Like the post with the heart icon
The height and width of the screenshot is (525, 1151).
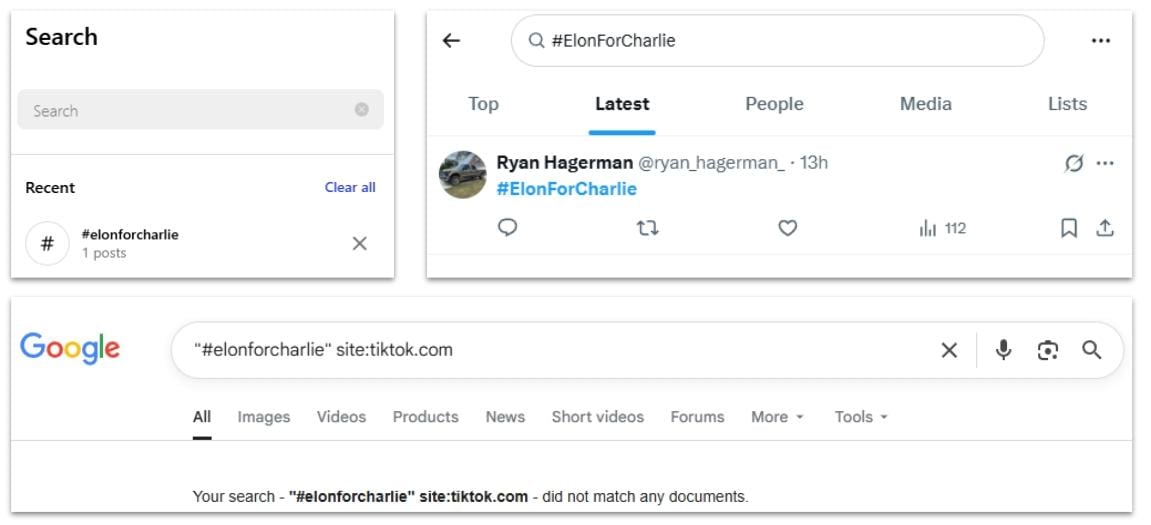(x=788, y=228)
